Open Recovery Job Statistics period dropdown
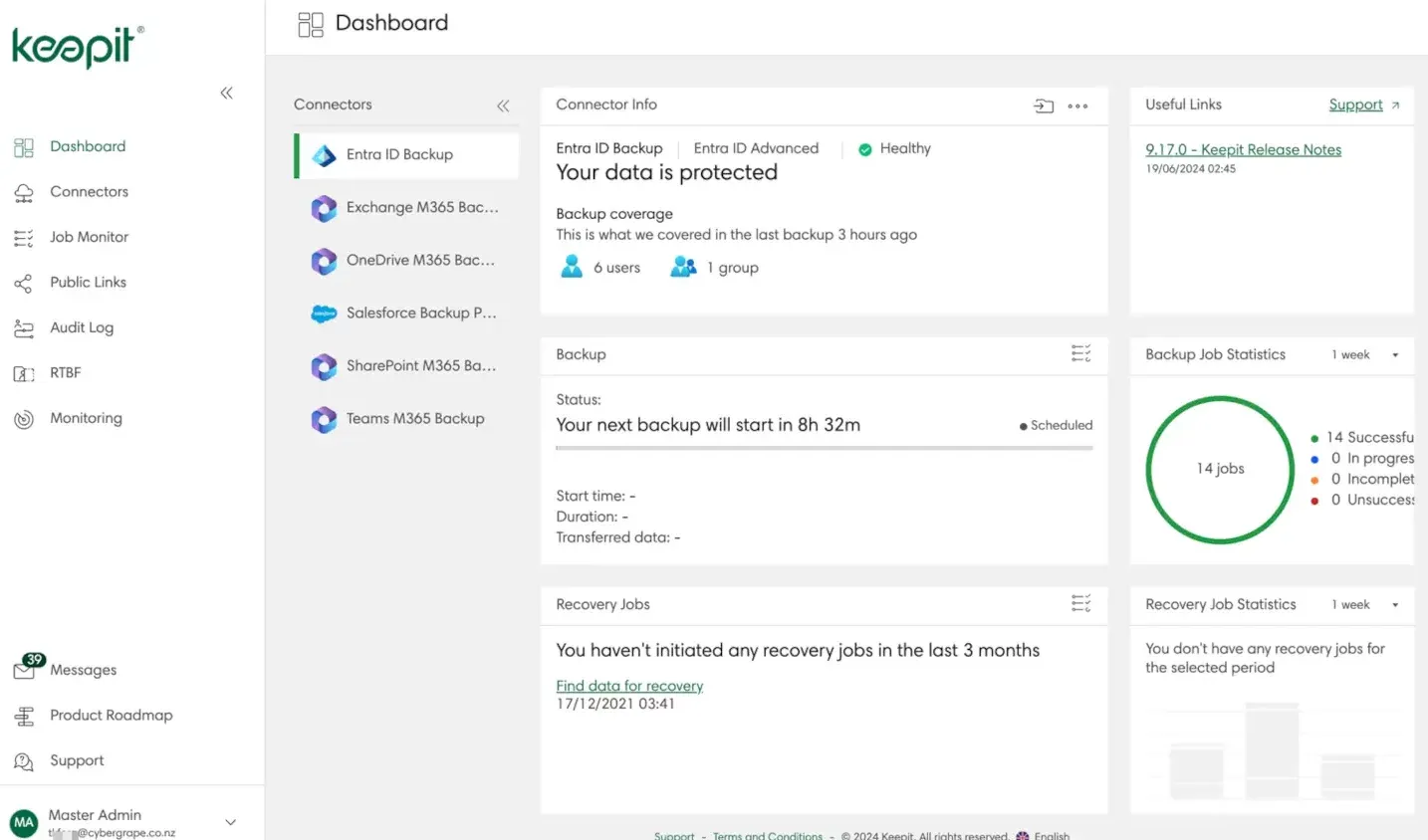Screen dimensions: 1428x840 click(x=1365, y=605)
